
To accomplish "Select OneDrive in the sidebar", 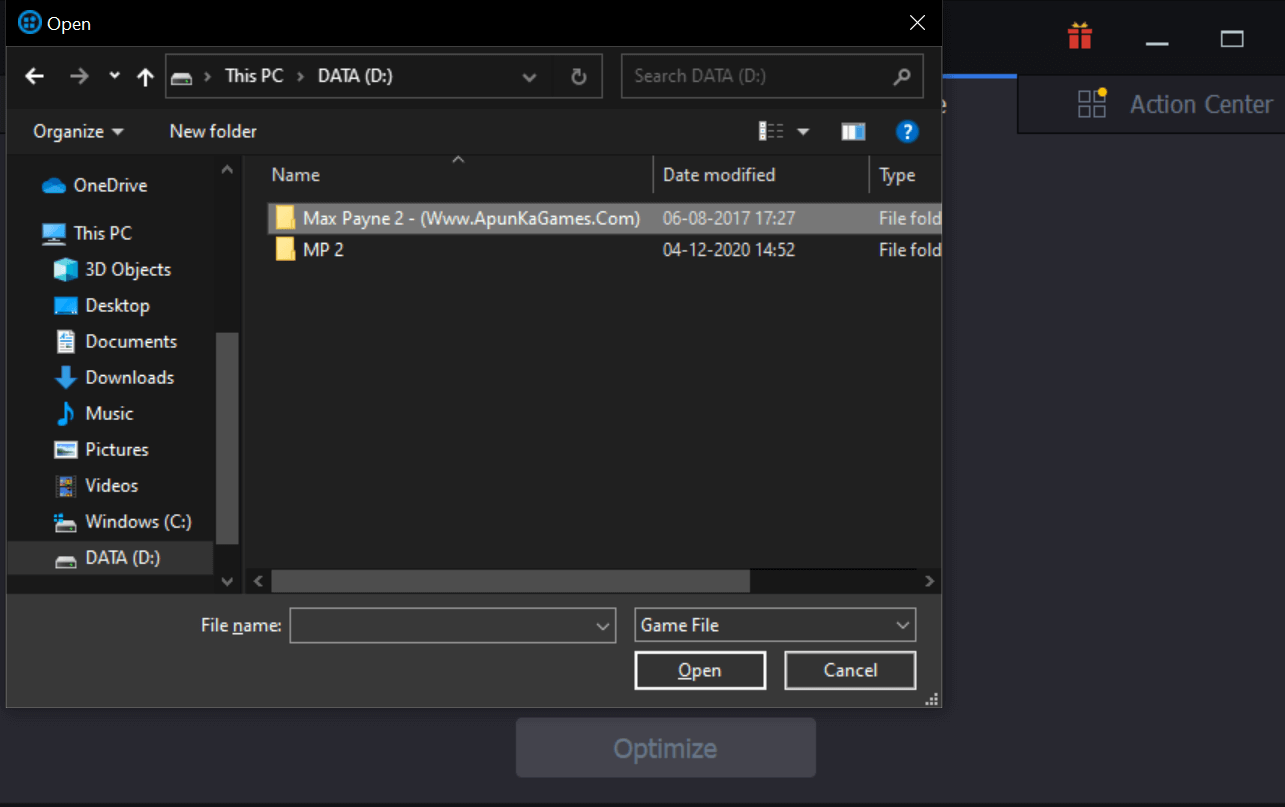I will (x=108, y=185).
